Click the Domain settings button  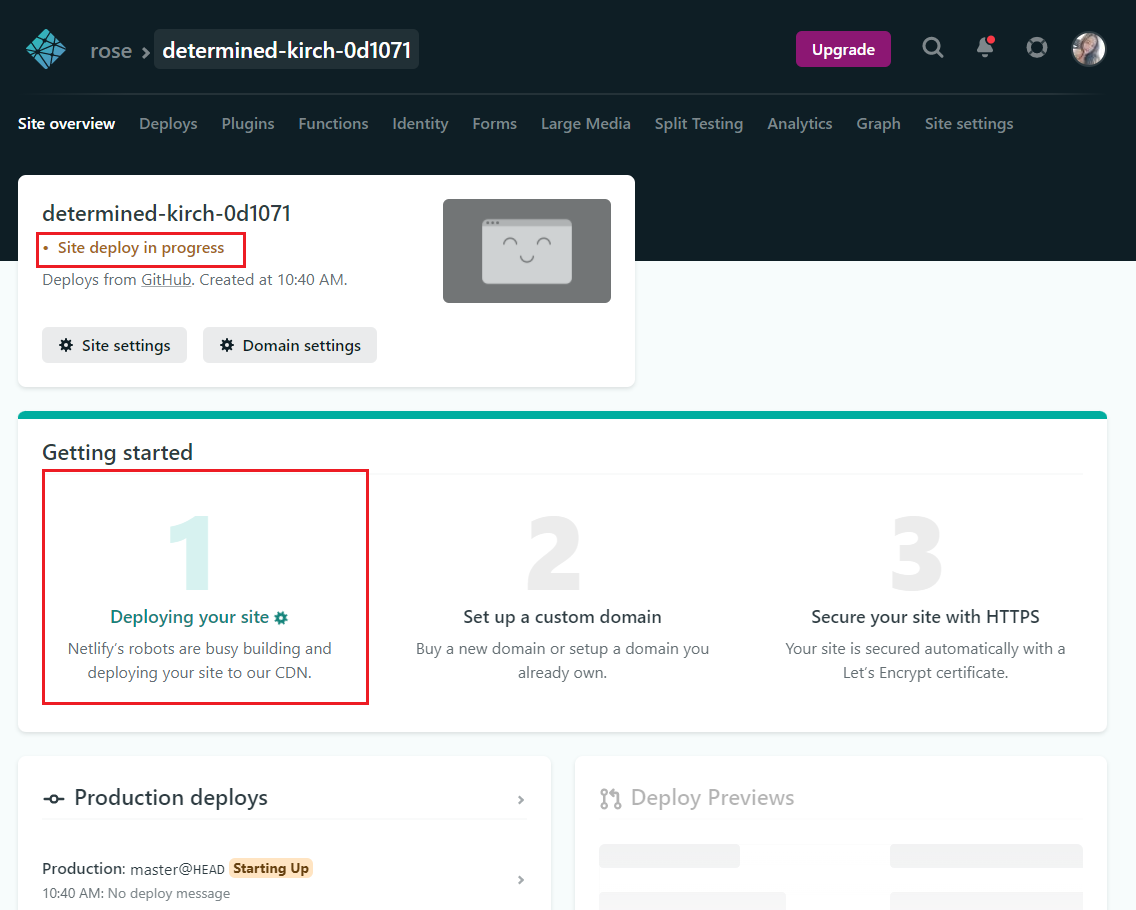pos(290,345)
